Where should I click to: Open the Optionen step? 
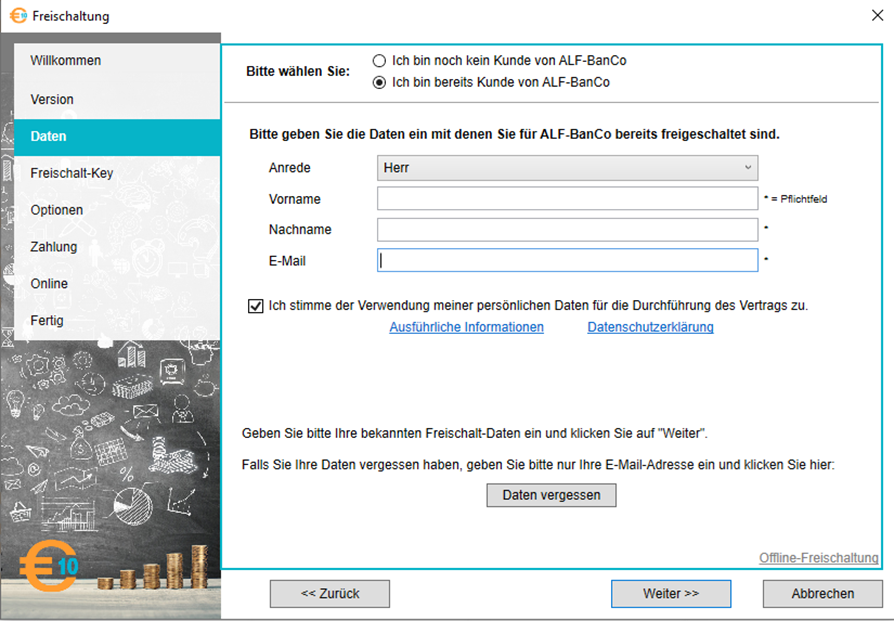(x=117, y=210)
